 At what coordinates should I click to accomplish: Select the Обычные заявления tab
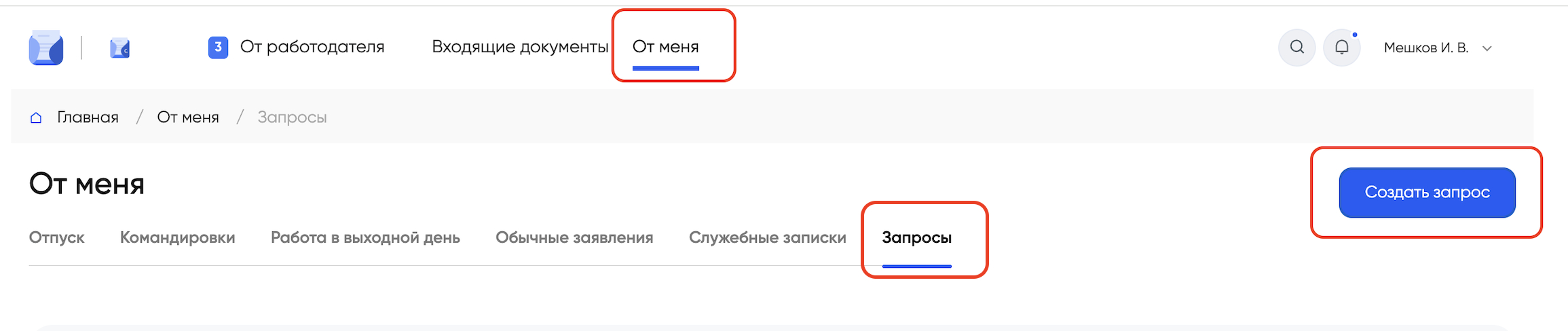[x=574, y=237]
